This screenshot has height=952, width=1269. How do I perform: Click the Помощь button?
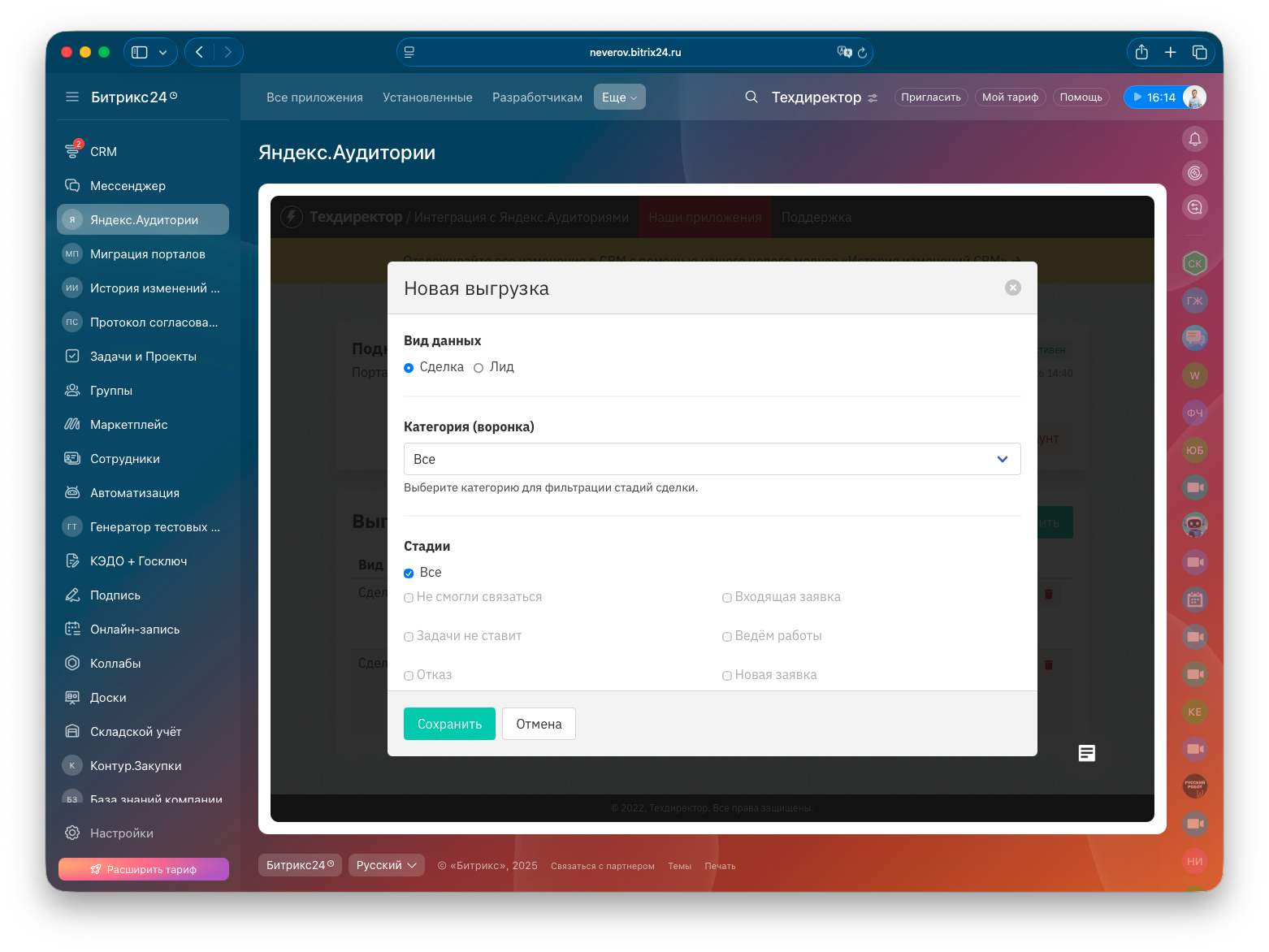click(1081, 97)
